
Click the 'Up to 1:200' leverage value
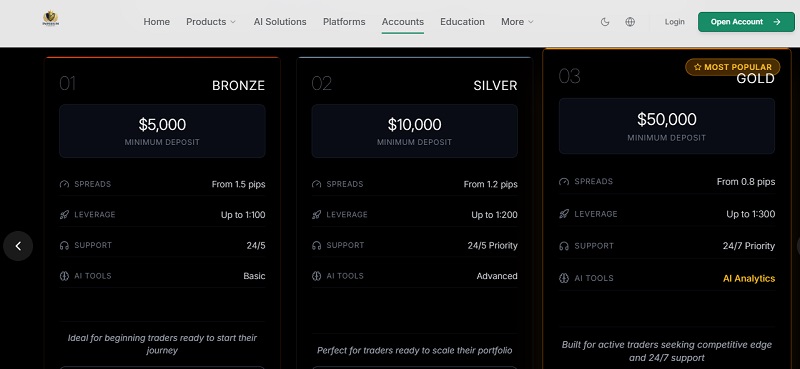click(x=494, y=215)
